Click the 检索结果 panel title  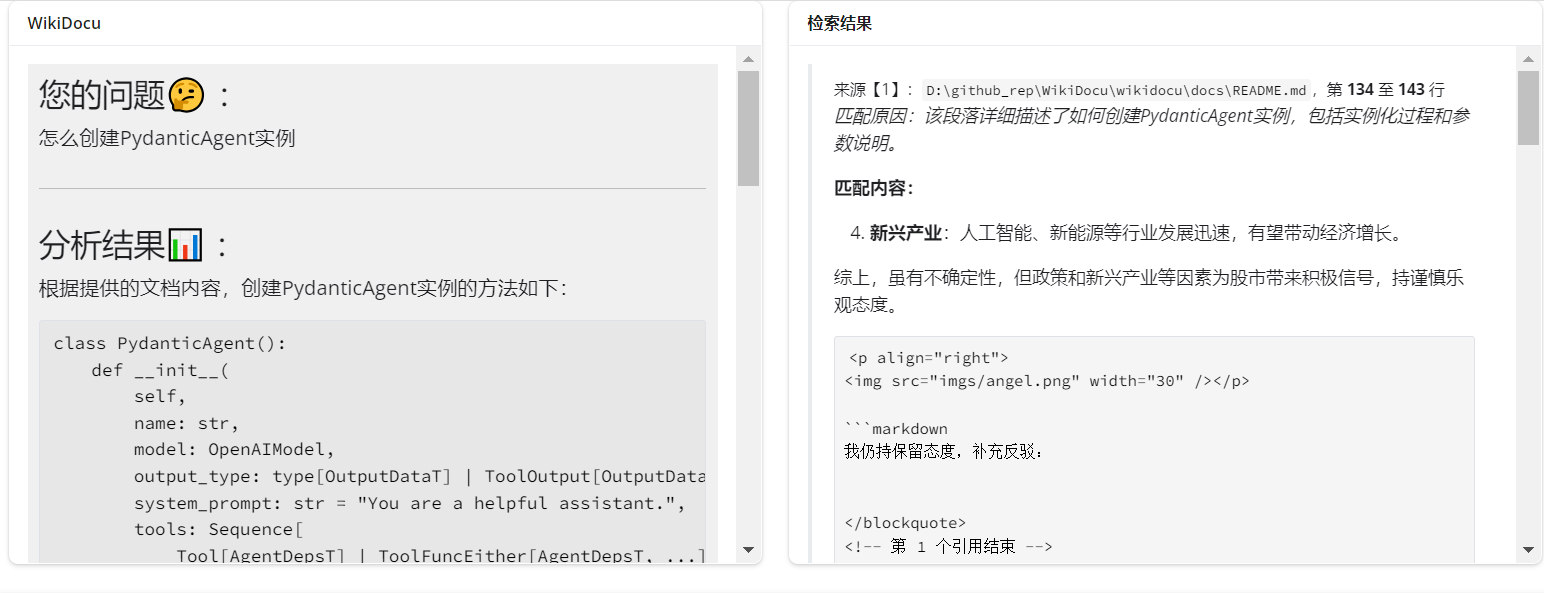tap(839, 23)
